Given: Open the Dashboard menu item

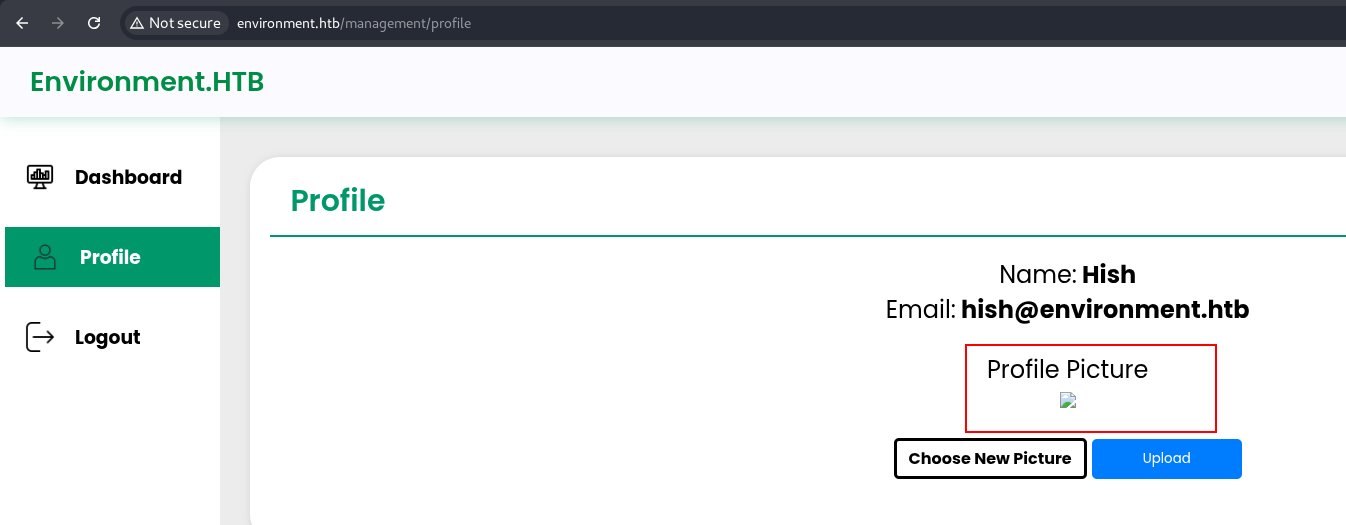Looking at the screenshot, I should (x=128, y=177).
